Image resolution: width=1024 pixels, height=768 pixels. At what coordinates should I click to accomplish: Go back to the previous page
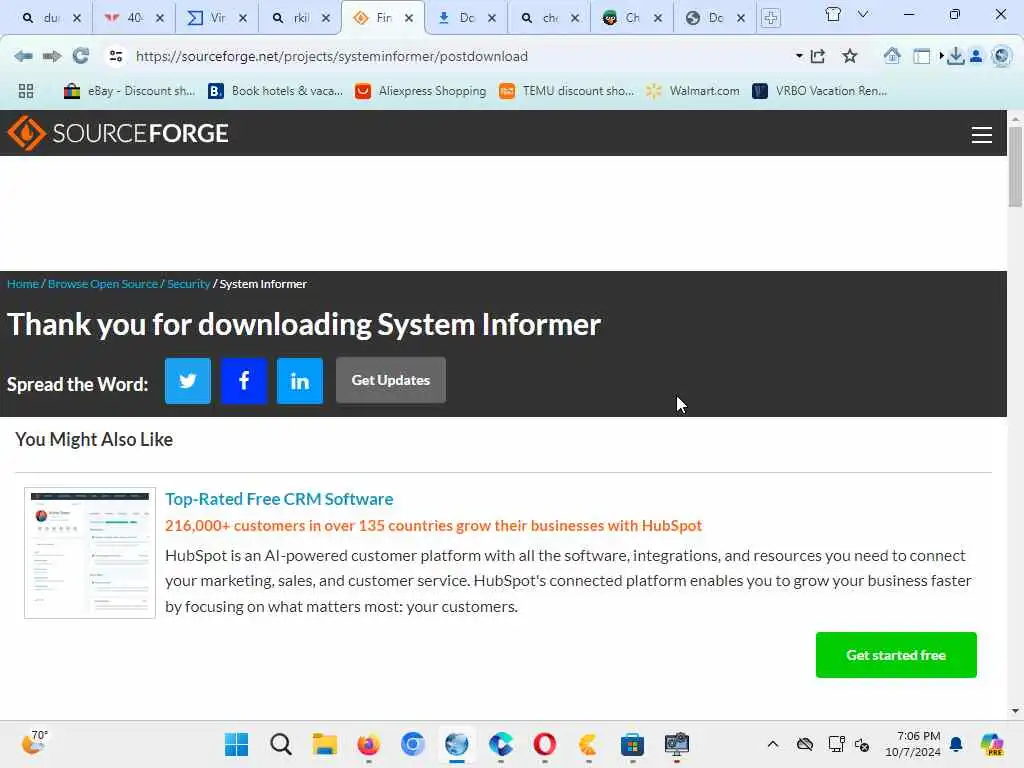[x=24, y=56]
